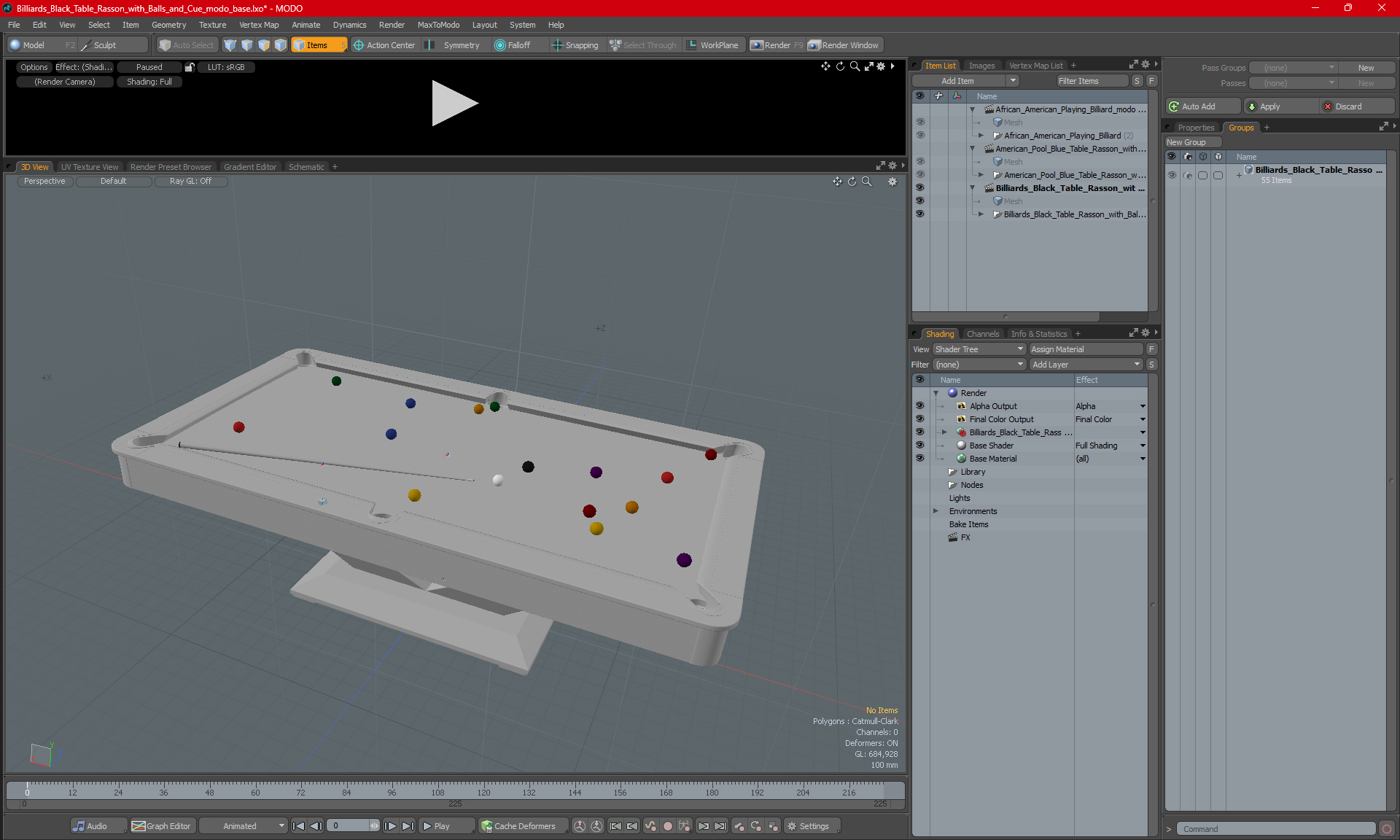Go to first frame in transport
This screenshot has width=1400, height=840.
298,826
